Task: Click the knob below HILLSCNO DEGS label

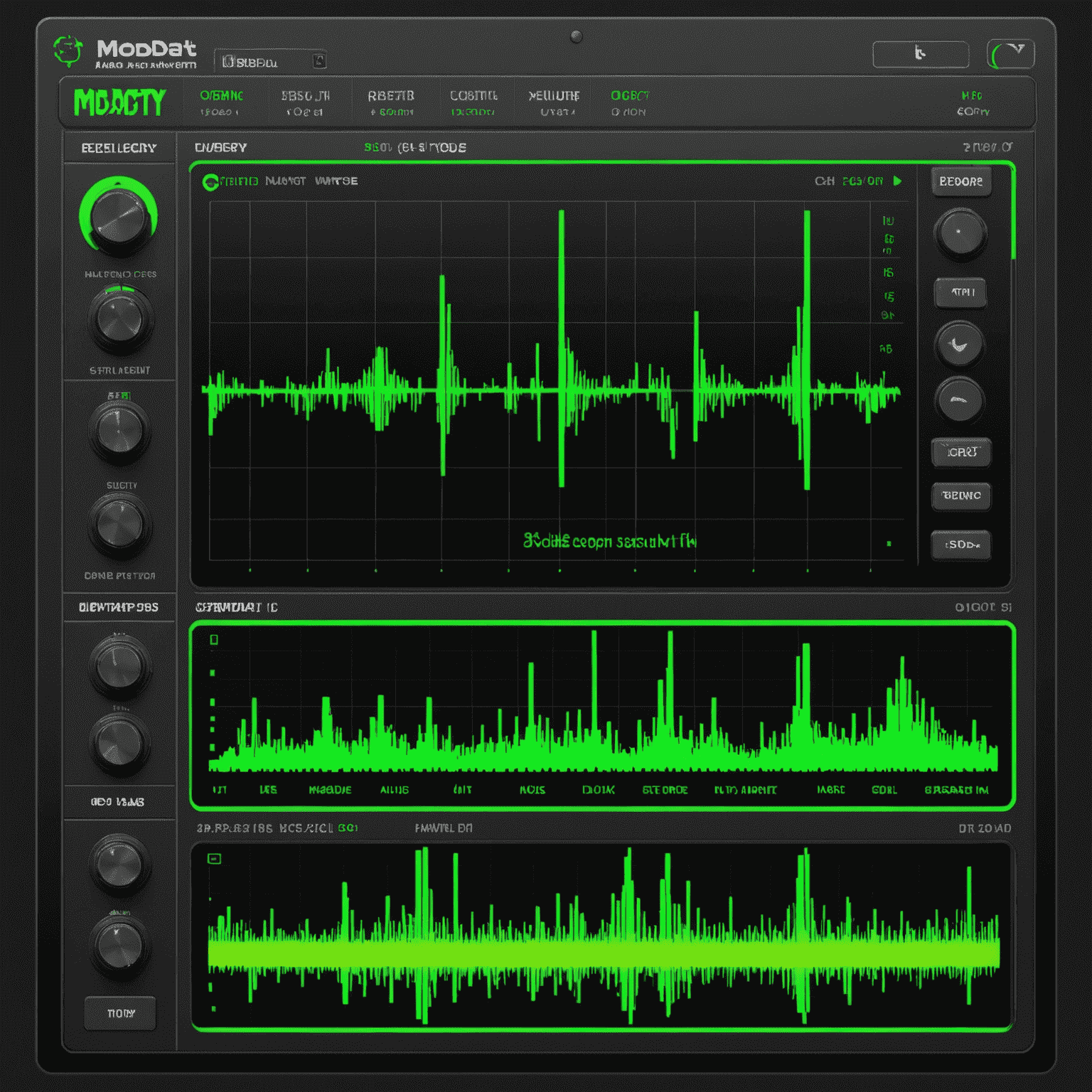Action: (x=120, y=321)
